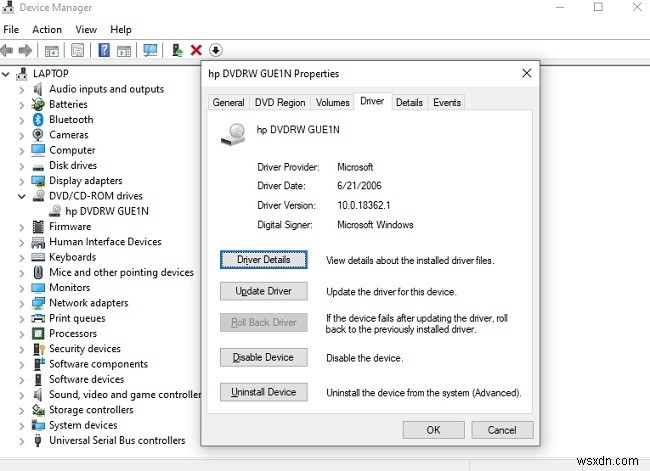Screen dimensions: 650x471
Task: Select the System devices tree item
Action: tap(83, 425)
